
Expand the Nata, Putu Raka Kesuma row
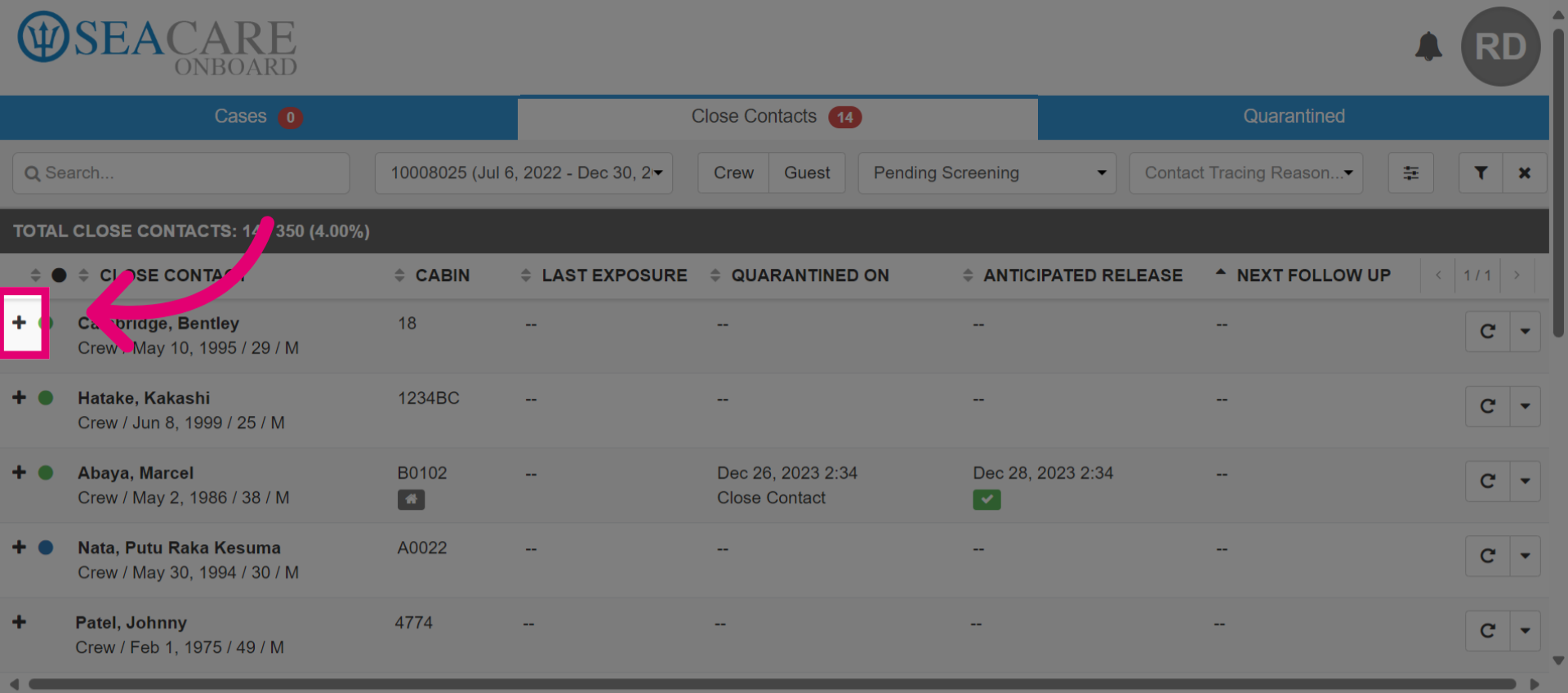coord(20,548)
